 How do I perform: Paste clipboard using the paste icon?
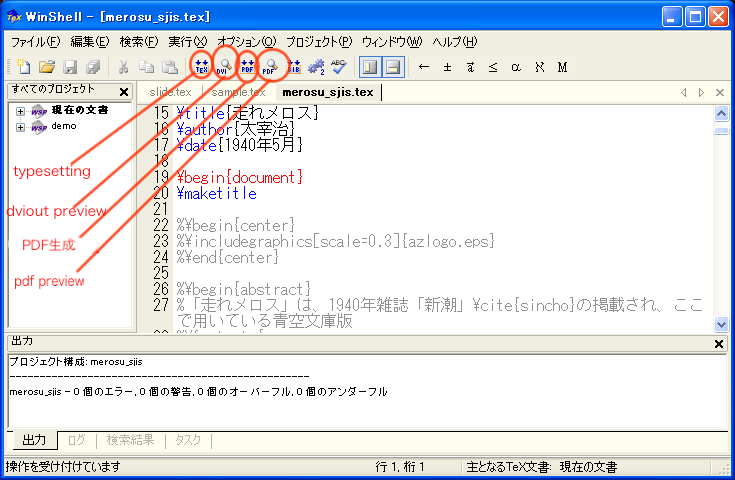click(x=169, y=67)
